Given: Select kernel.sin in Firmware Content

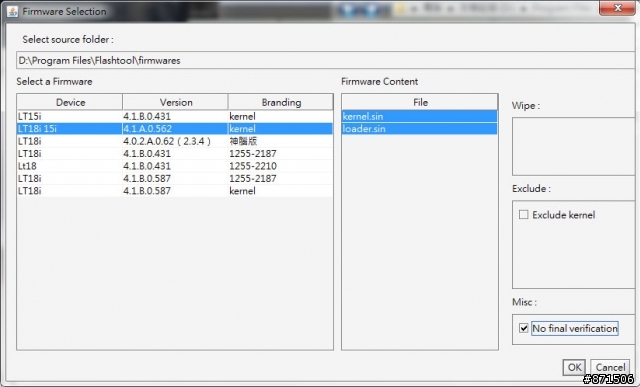Looking at the screenshot, I should pyautogui.click(x=420, y=116).
